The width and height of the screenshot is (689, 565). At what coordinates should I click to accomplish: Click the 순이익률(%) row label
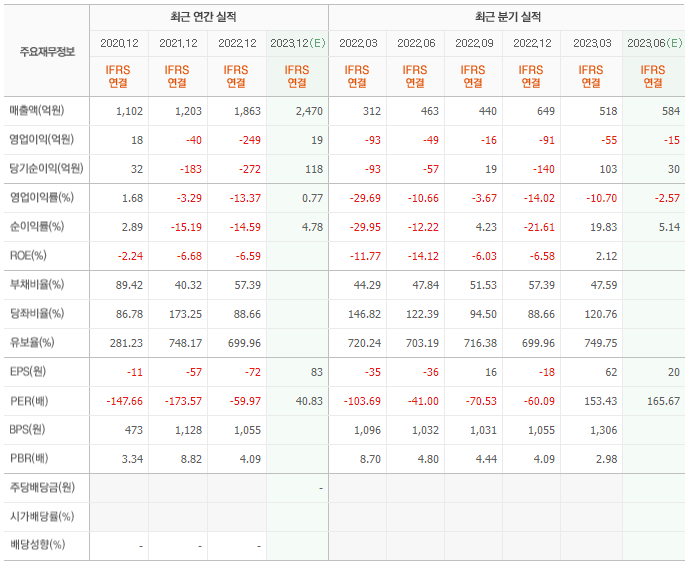(37, 226)
